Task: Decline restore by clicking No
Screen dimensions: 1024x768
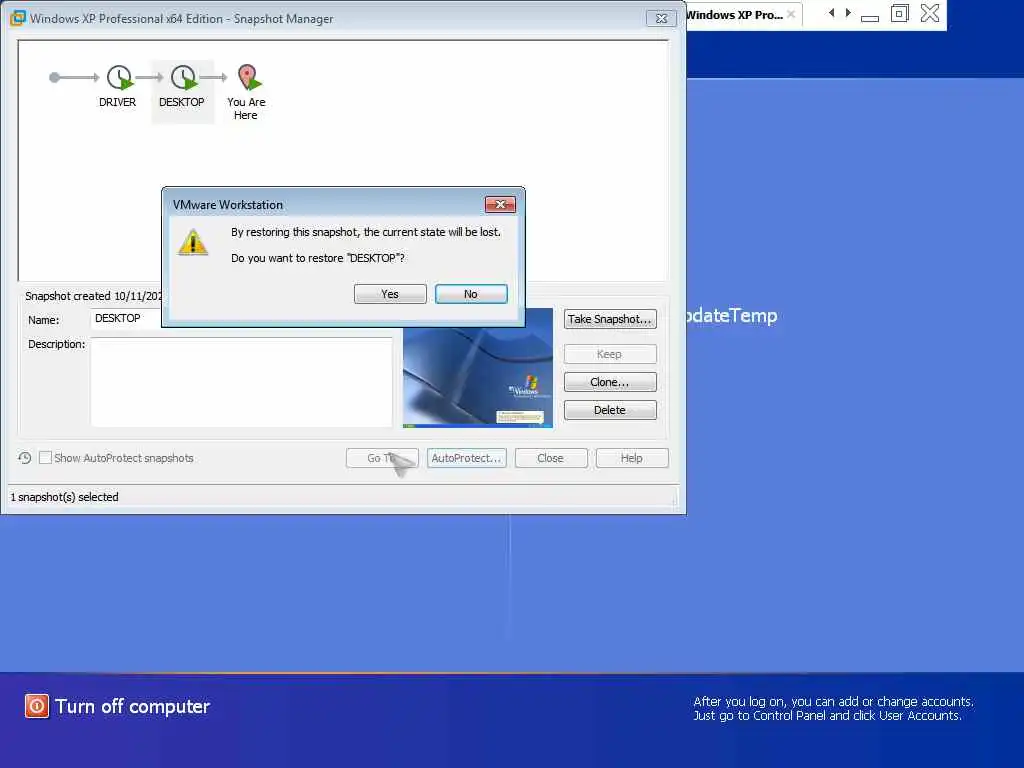Action: coord(471,294)
